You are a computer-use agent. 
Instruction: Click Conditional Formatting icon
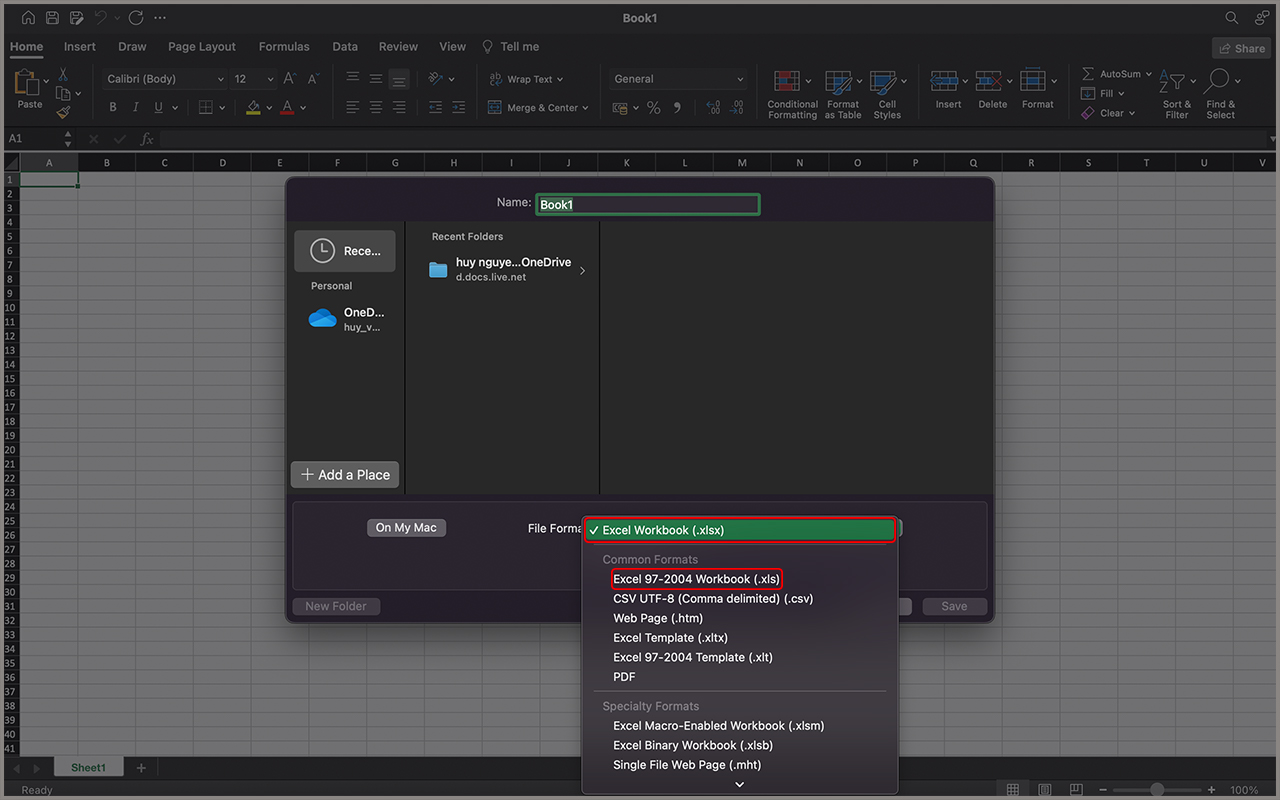[788, 82]
